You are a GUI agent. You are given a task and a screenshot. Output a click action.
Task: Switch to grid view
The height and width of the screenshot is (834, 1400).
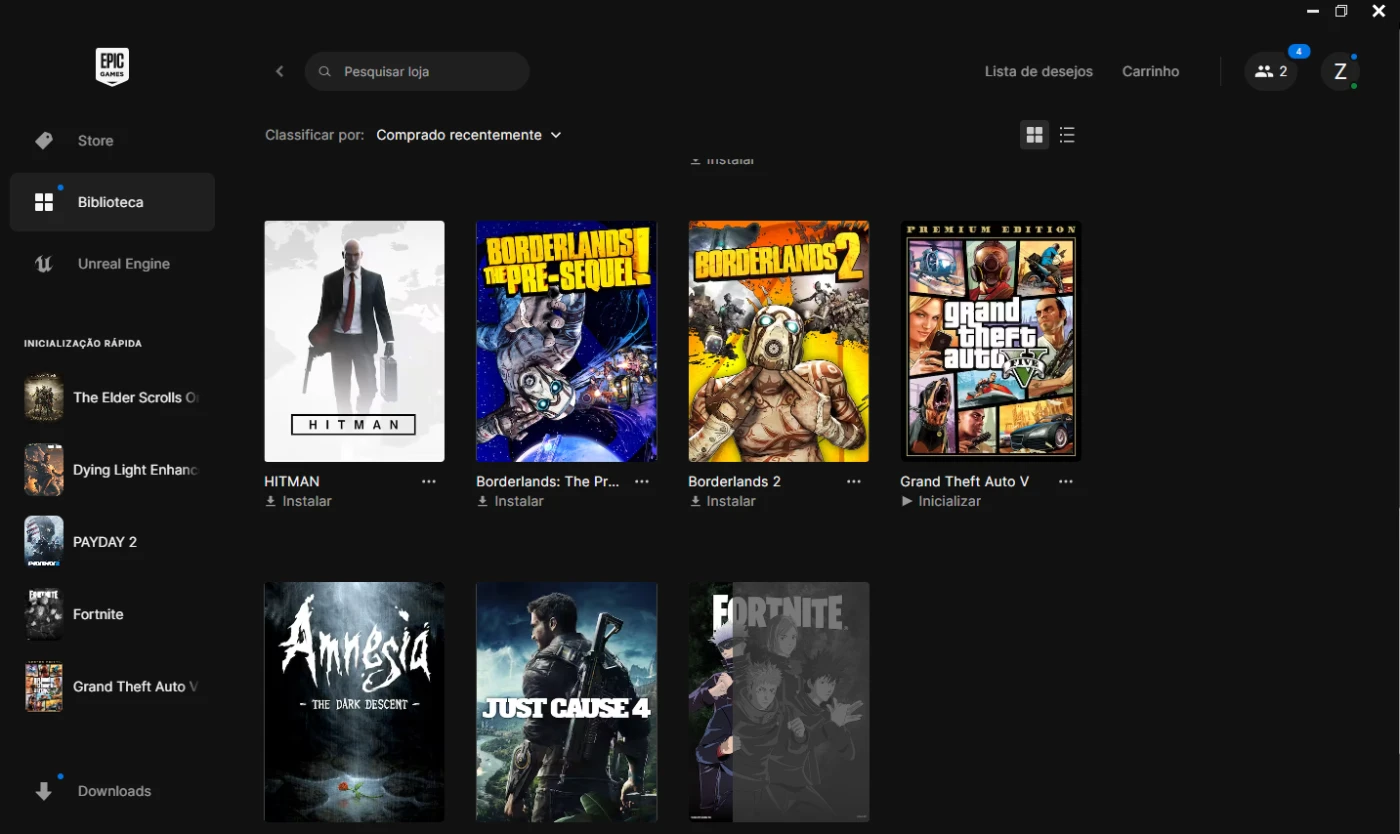click(1035, 135)
